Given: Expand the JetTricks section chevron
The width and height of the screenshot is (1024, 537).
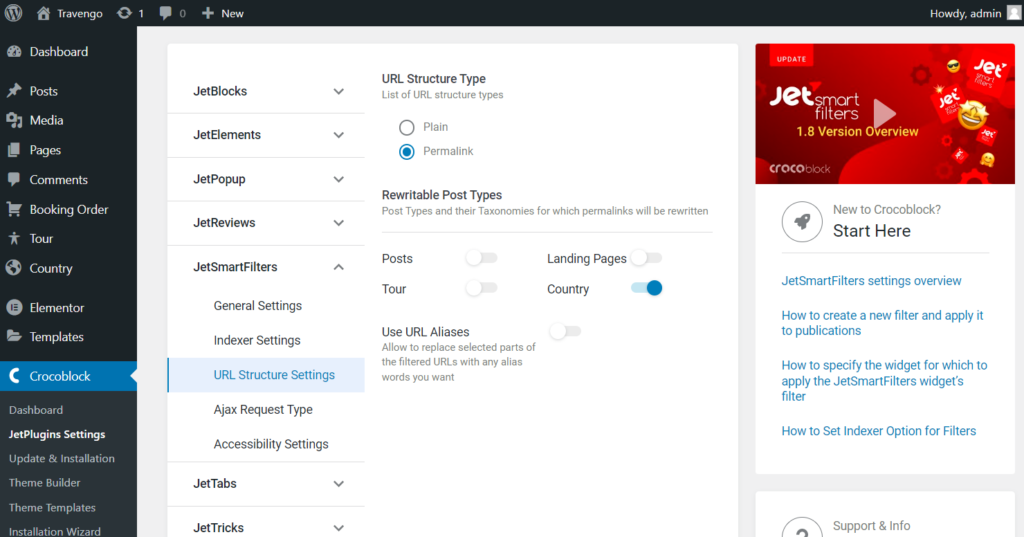Looking at the screenshot, I should coord(338,527).
